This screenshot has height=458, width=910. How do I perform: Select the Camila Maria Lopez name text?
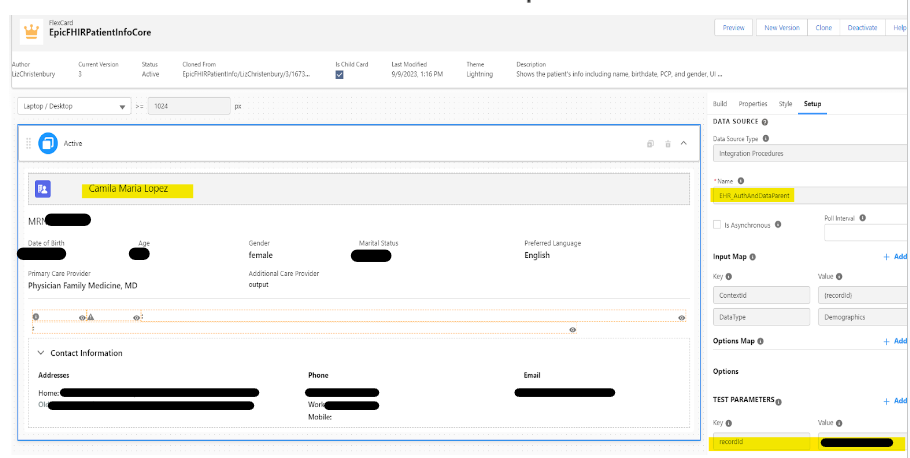pos(128,189)
